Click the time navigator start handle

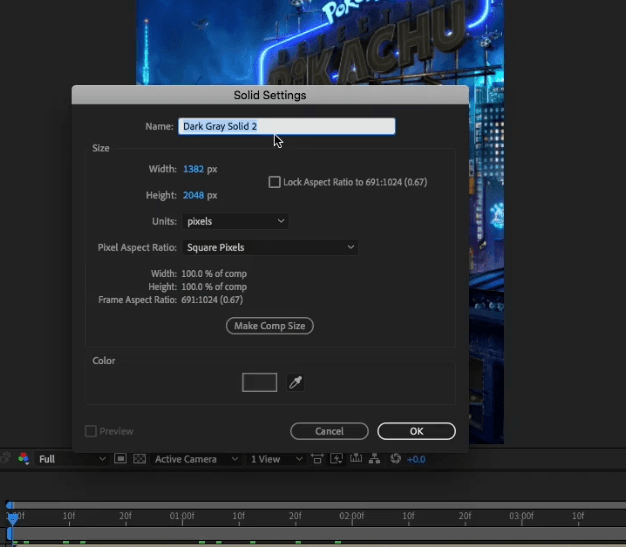click(x=10, y=505)
